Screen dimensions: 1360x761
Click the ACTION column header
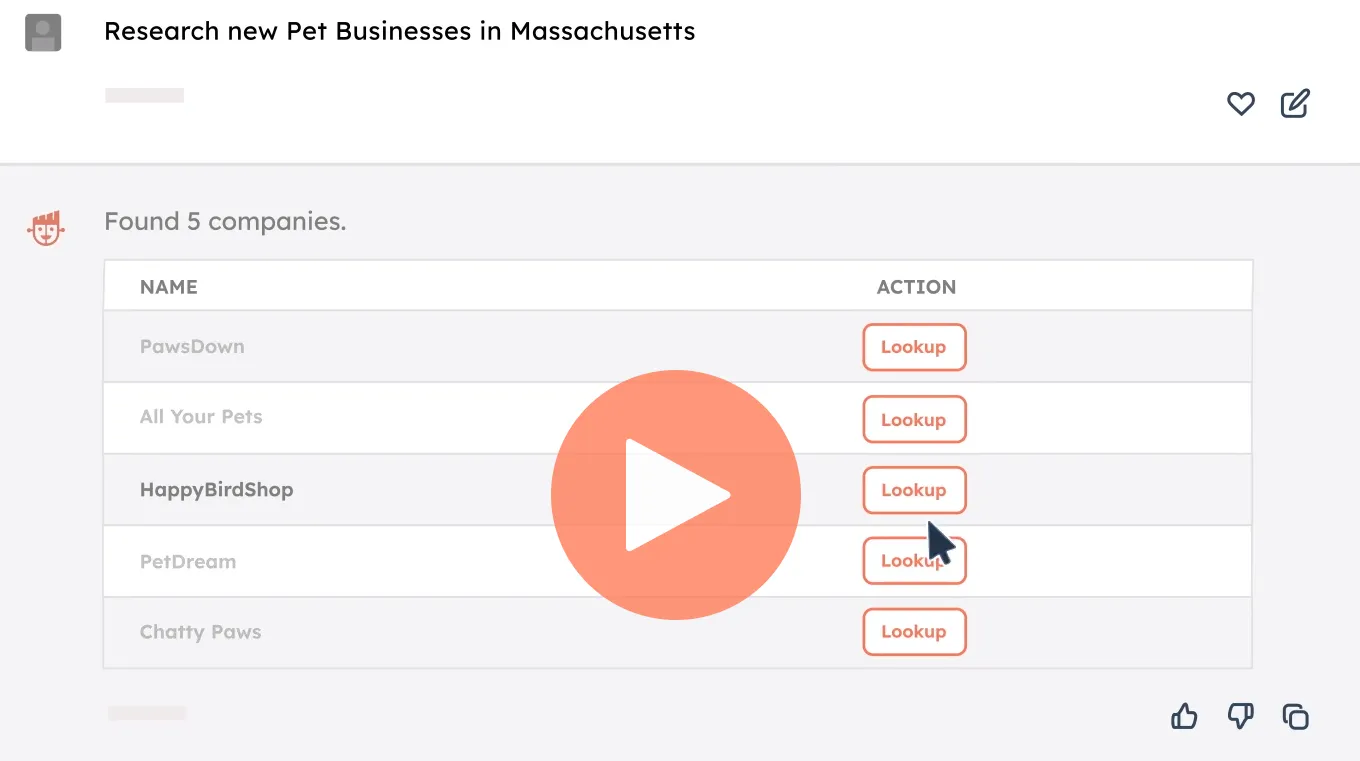(916, 287)
